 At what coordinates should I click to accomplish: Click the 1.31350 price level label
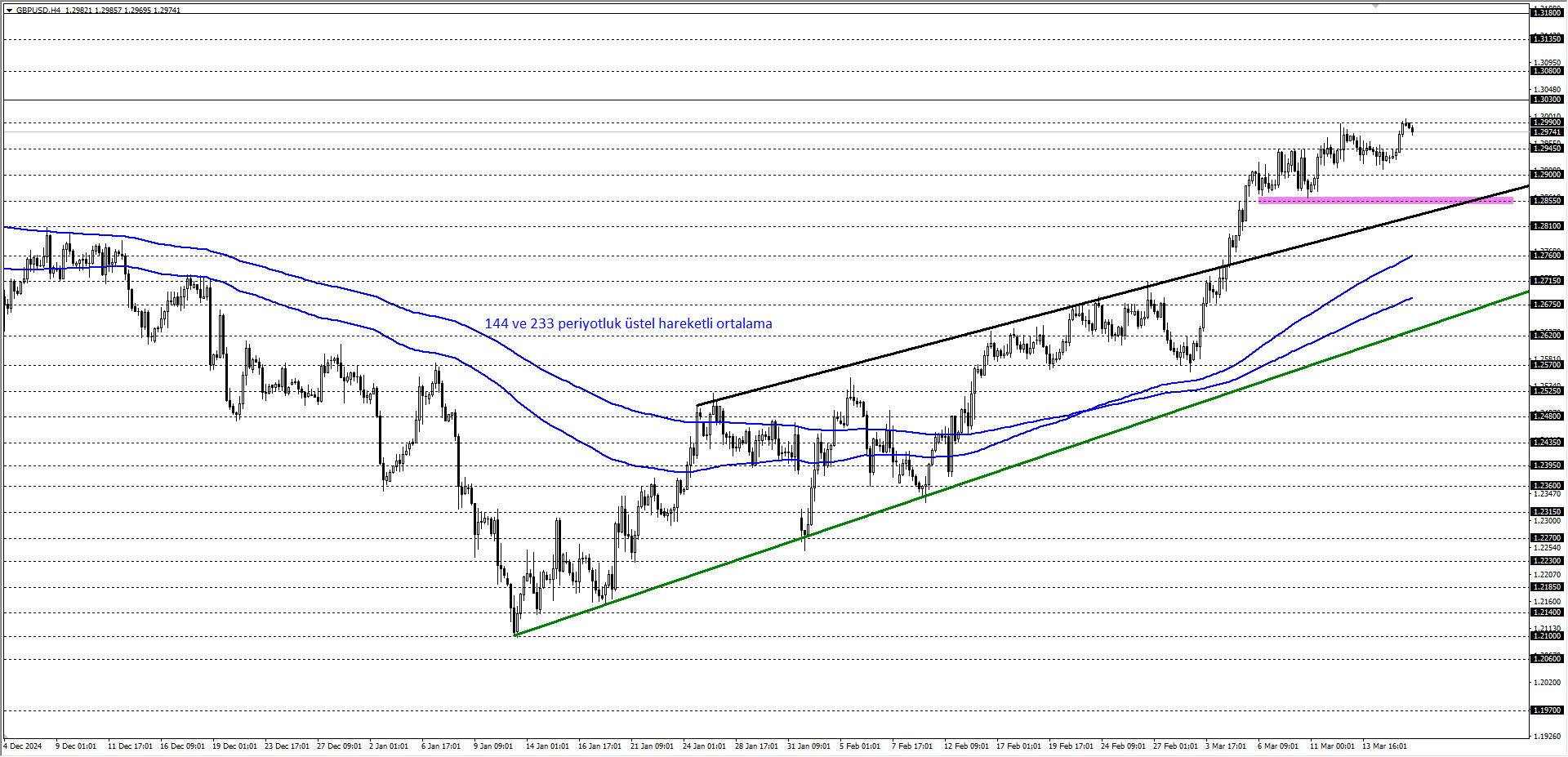coord(1547,39)
